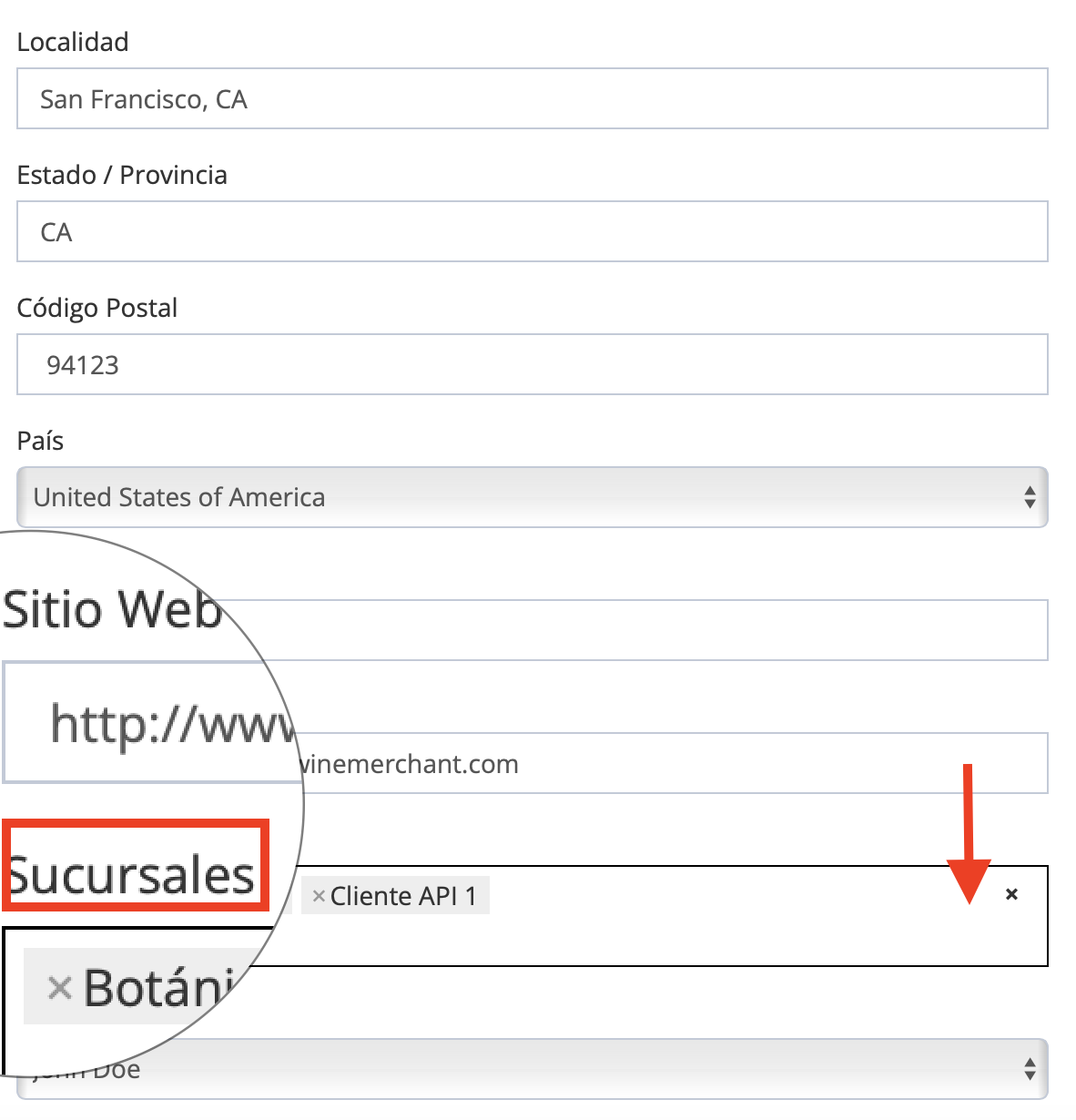This screenshot has height=1120, width=1076.
Task: Select the Cliente API 1 tag
Action: 402,896
